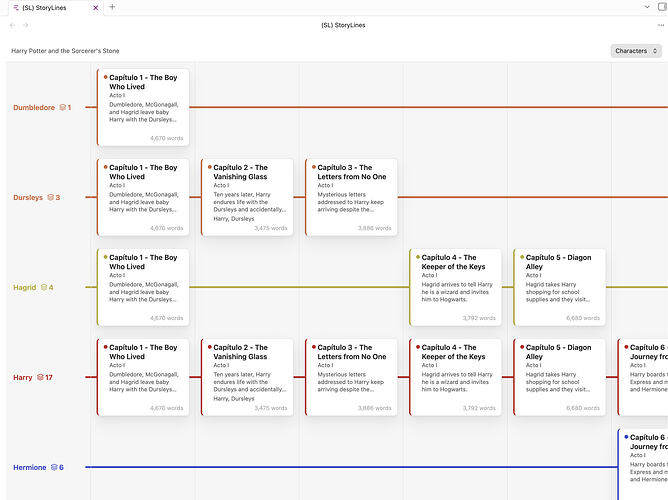Click the Dumbledore scene count icon
The image size is (668, 500).
coord(62,107)
